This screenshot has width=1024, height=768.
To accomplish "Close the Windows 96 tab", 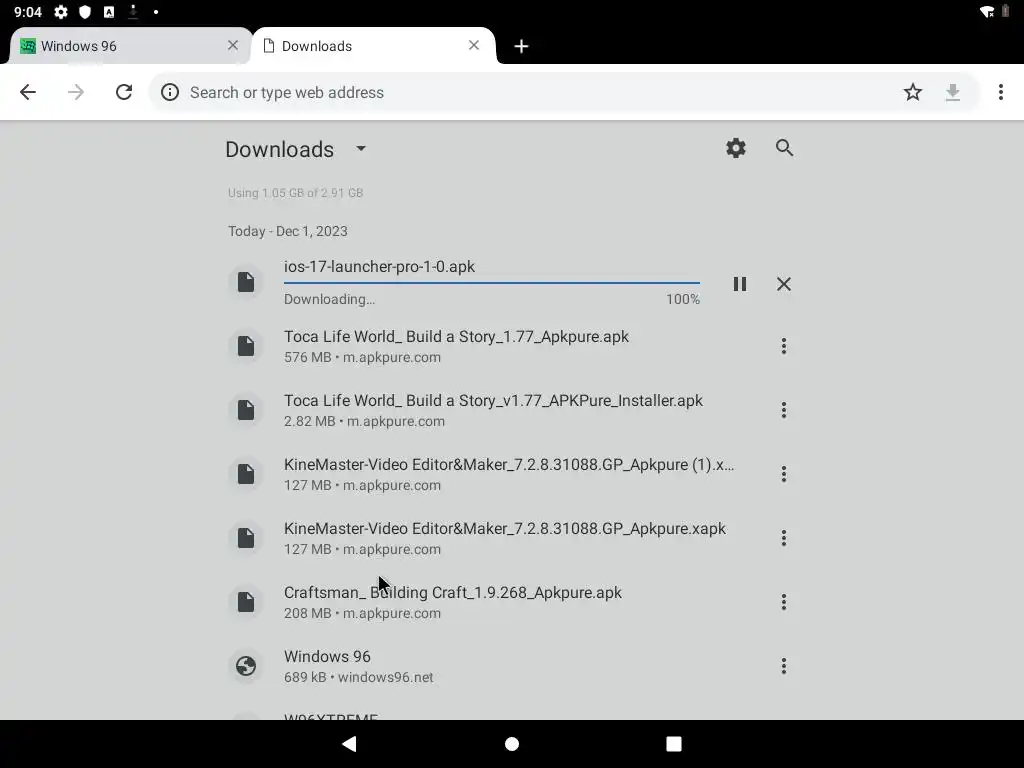I will pos(233,45).
